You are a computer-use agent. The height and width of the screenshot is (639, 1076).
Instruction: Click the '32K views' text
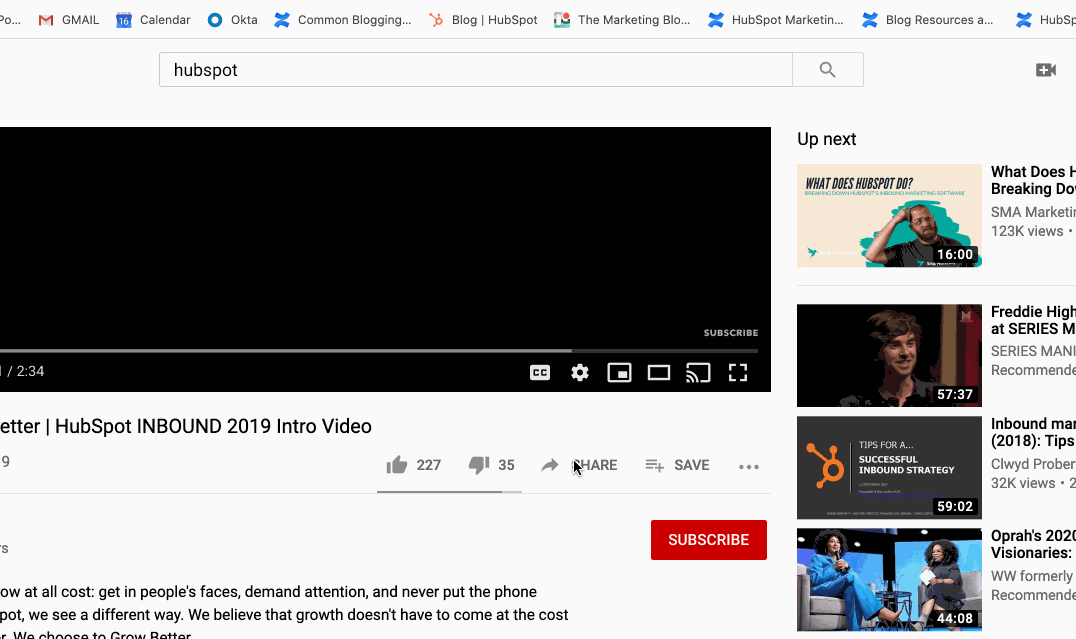point(1022,483)
